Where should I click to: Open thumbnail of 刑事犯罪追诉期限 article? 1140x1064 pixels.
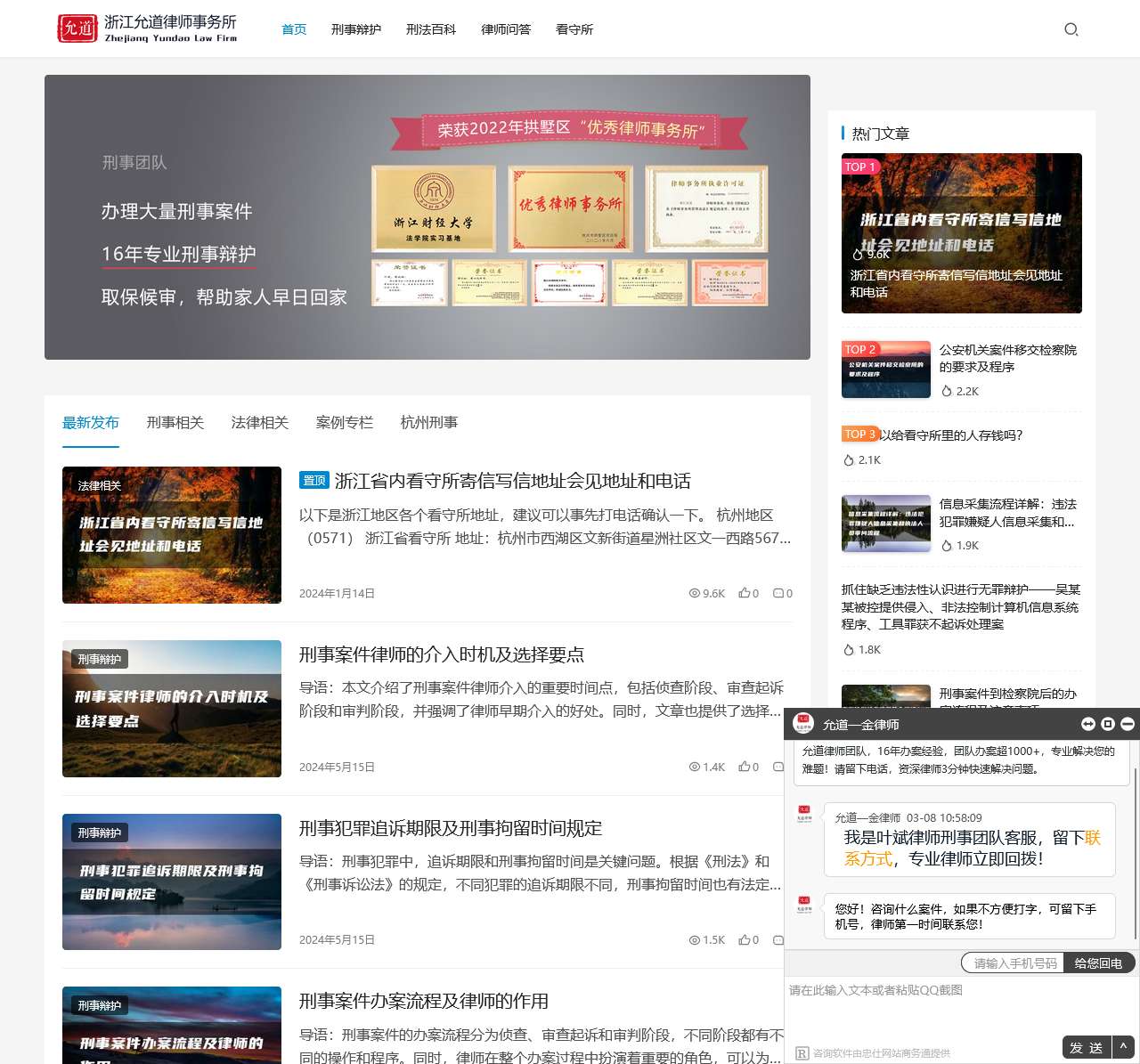click(x=172, y=881)
